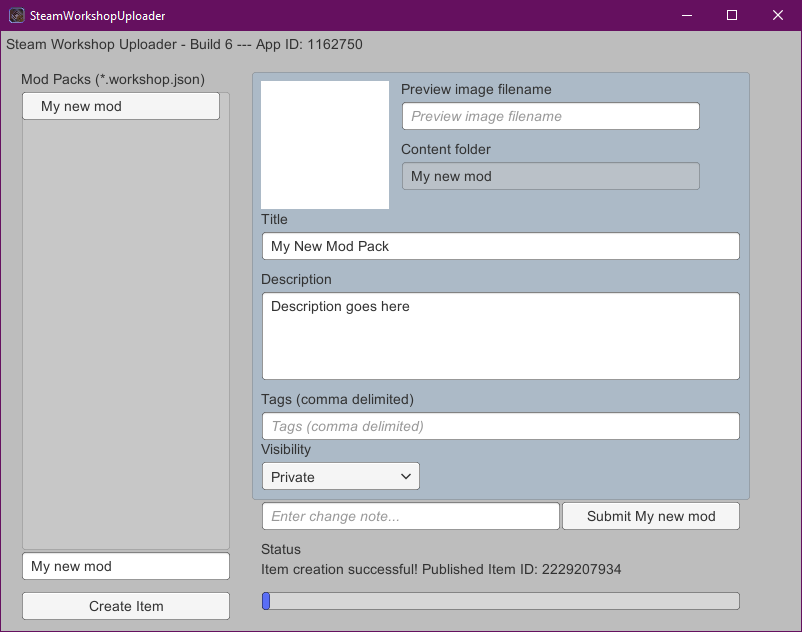Open the Visibility dropdown set to Private

tap(341, 477)
